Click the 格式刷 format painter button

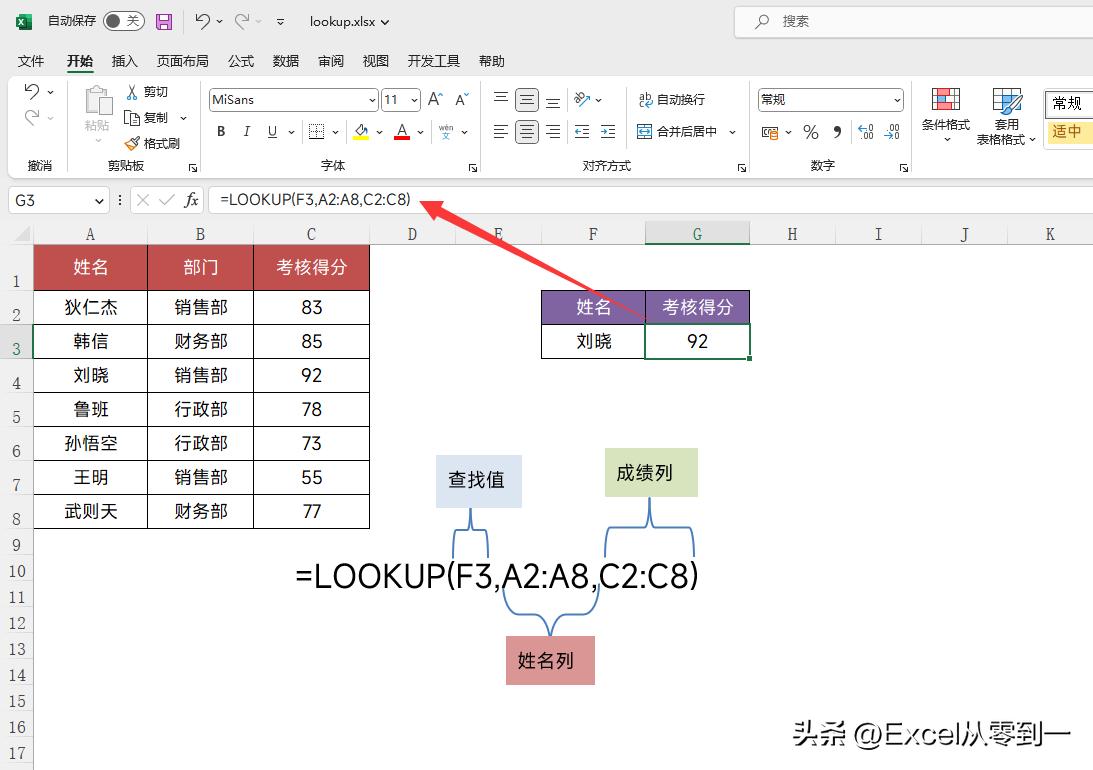point(152,143)
